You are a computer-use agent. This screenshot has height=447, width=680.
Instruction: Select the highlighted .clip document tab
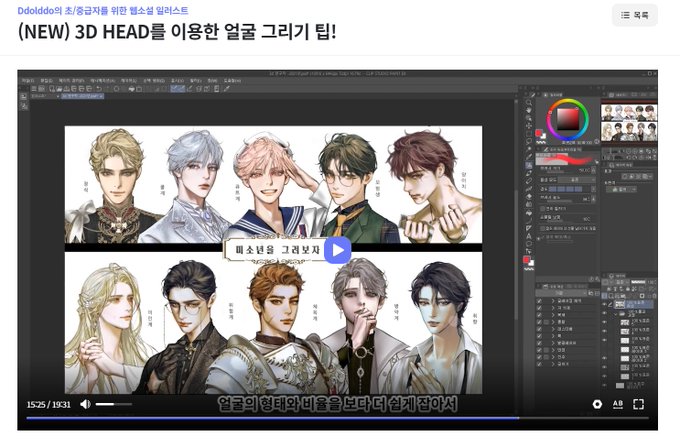tap(82, 96)
